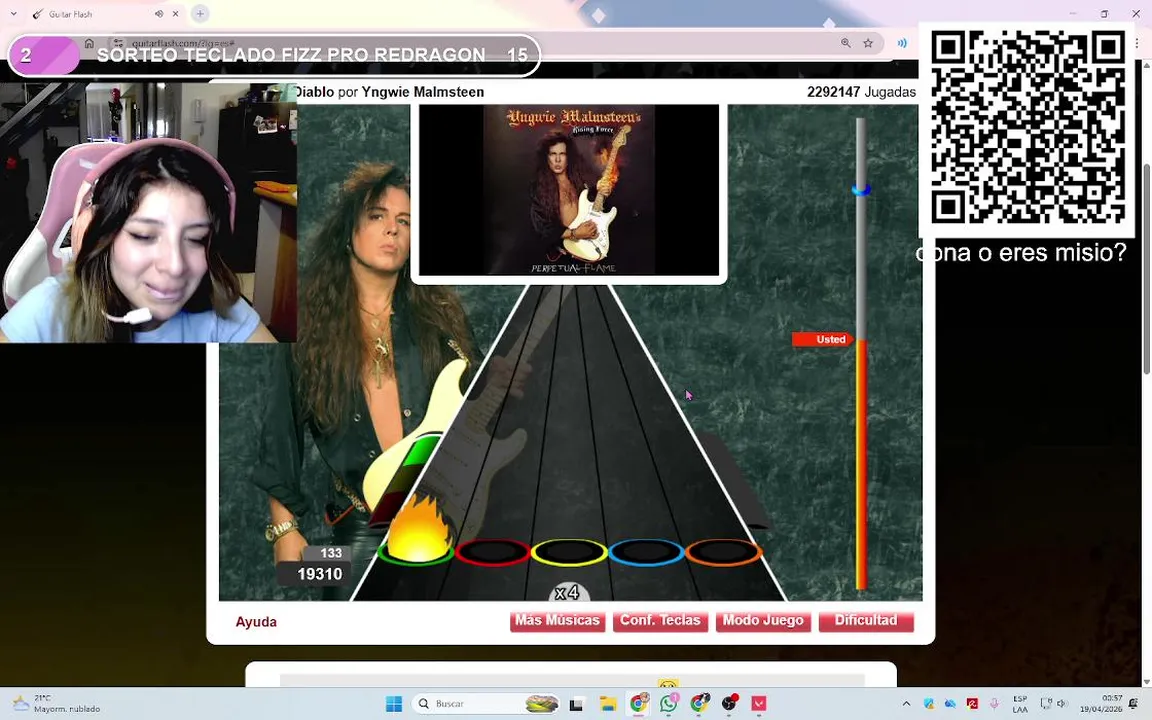Image resolution: width=1152 pixels, height=720 pixels.
Task: Hit the green fret button
Action: [416, 552]
